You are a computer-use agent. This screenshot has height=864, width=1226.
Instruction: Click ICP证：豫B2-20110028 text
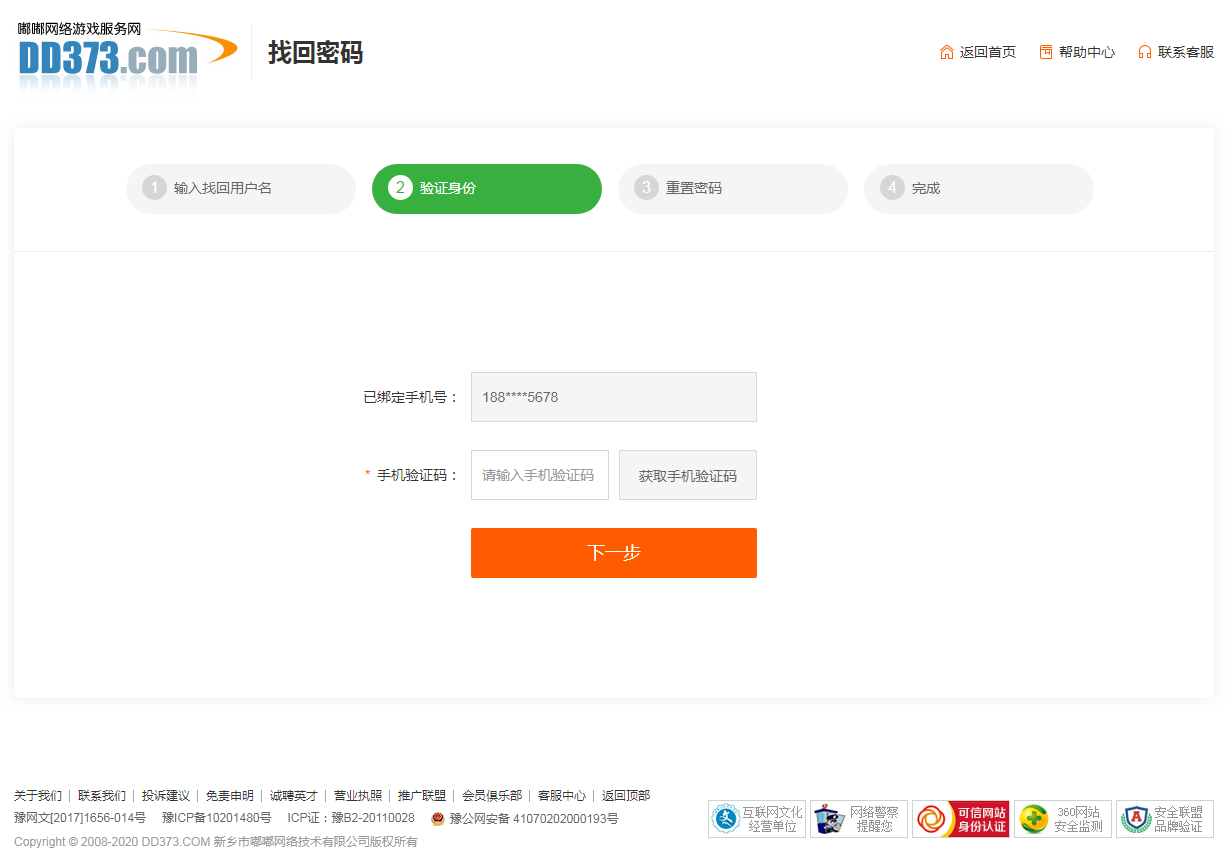click(x=351, y=818)
